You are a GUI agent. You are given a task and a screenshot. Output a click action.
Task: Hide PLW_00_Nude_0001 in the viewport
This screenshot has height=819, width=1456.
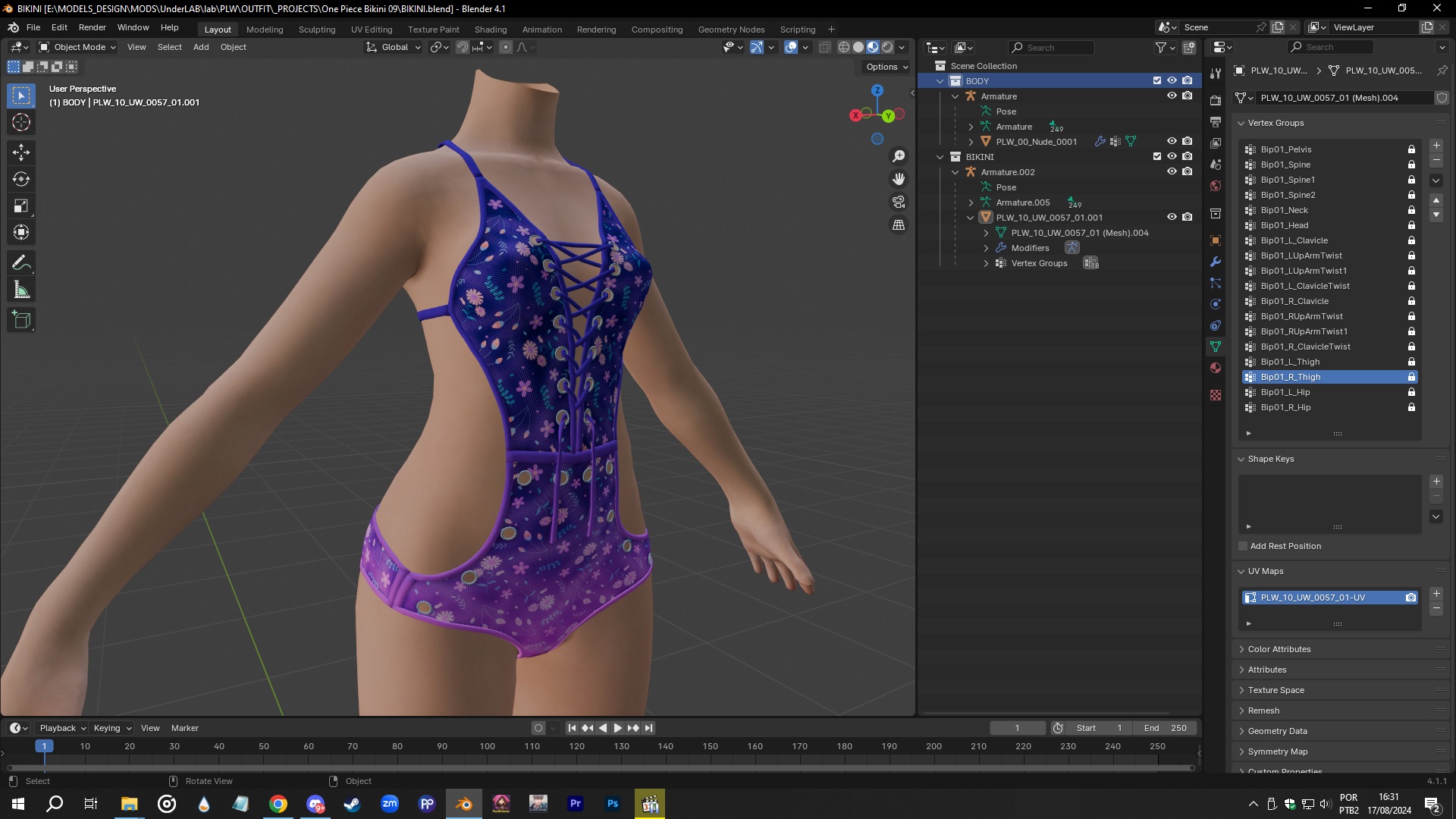[1172, 141]
